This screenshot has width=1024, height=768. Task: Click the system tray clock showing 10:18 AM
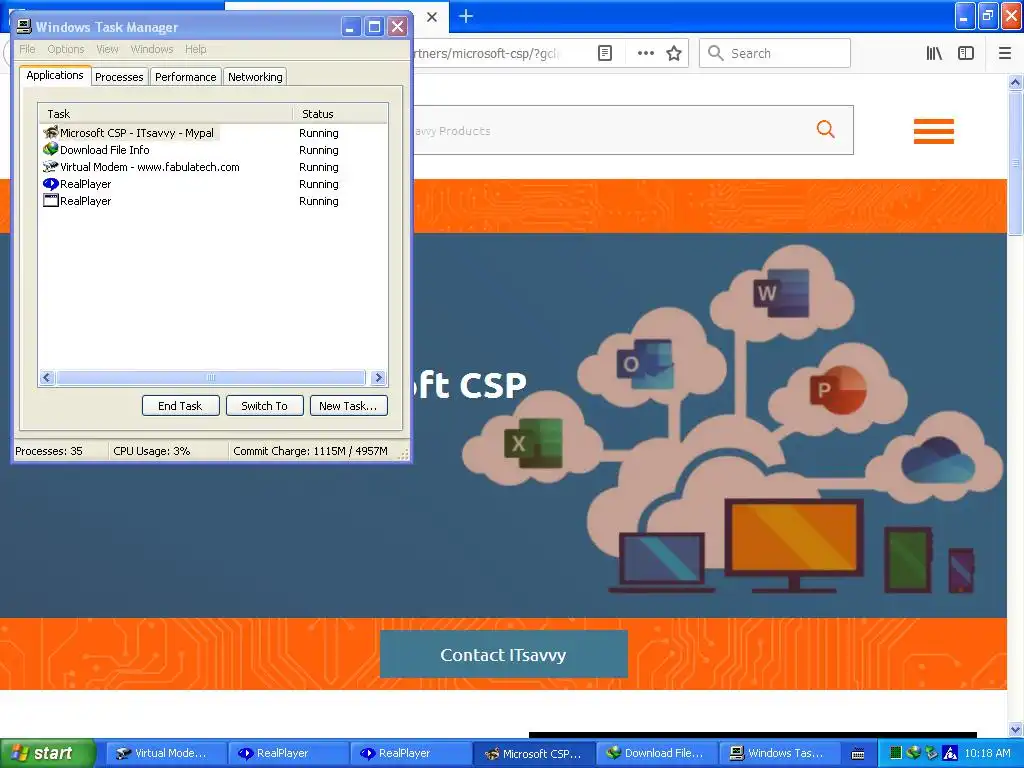tap(987, 753)
